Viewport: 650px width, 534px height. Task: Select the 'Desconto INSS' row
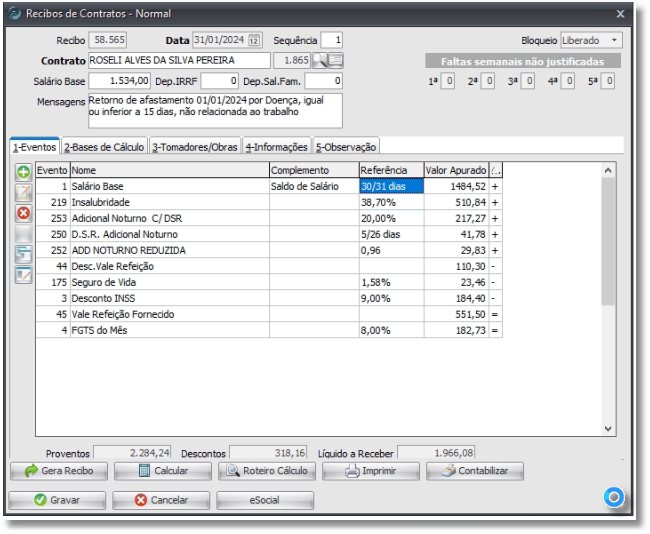coord(269,299)
